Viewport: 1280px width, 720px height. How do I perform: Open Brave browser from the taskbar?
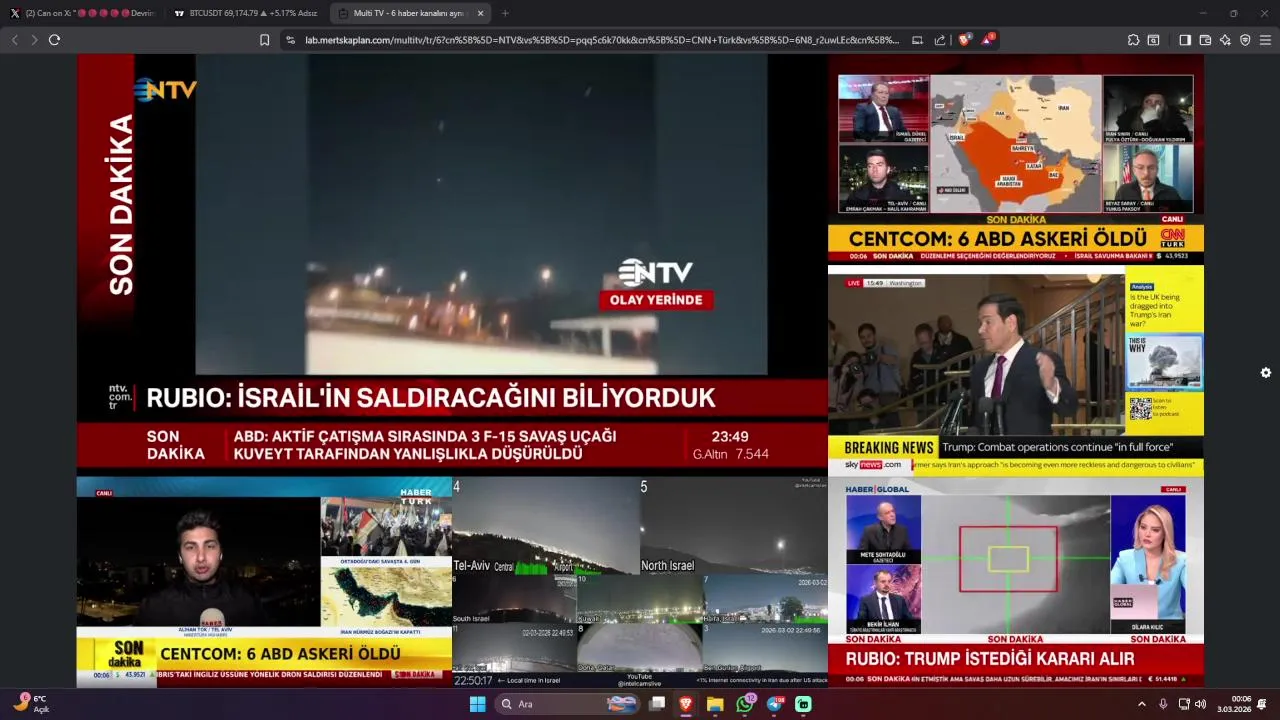tap(686, 704)
